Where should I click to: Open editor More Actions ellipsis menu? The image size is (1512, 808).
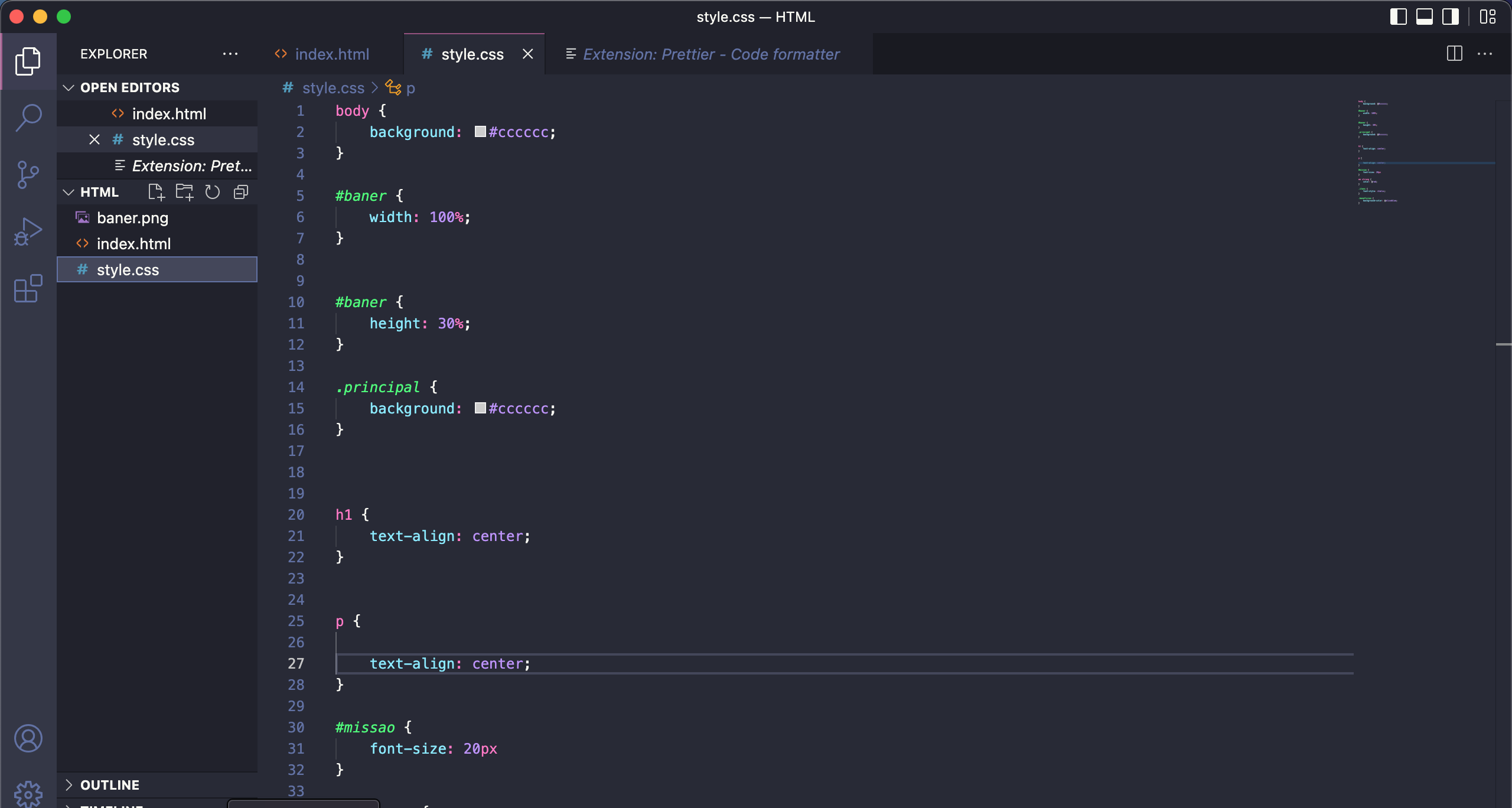(1485, 54)
